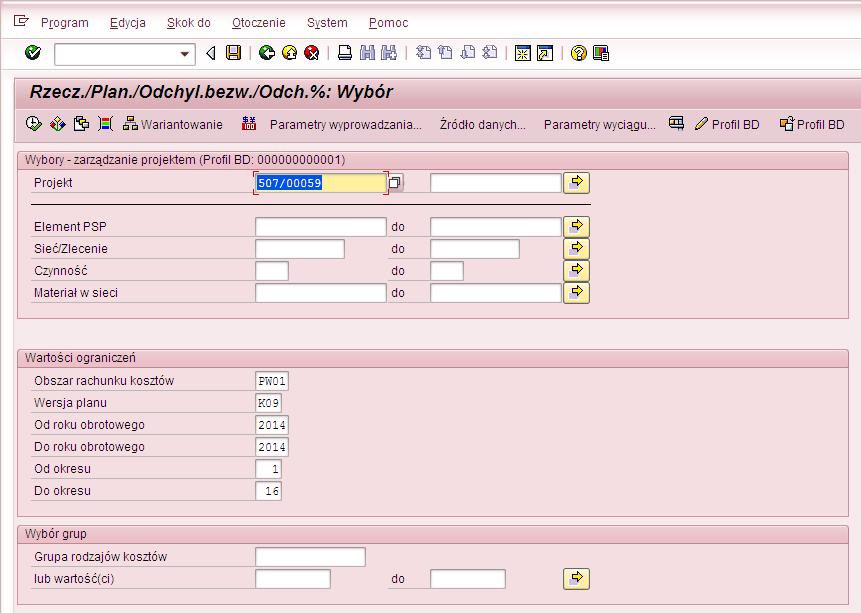Click the field selection table icon
Screen dimensions: 861x613
(676, 124)
